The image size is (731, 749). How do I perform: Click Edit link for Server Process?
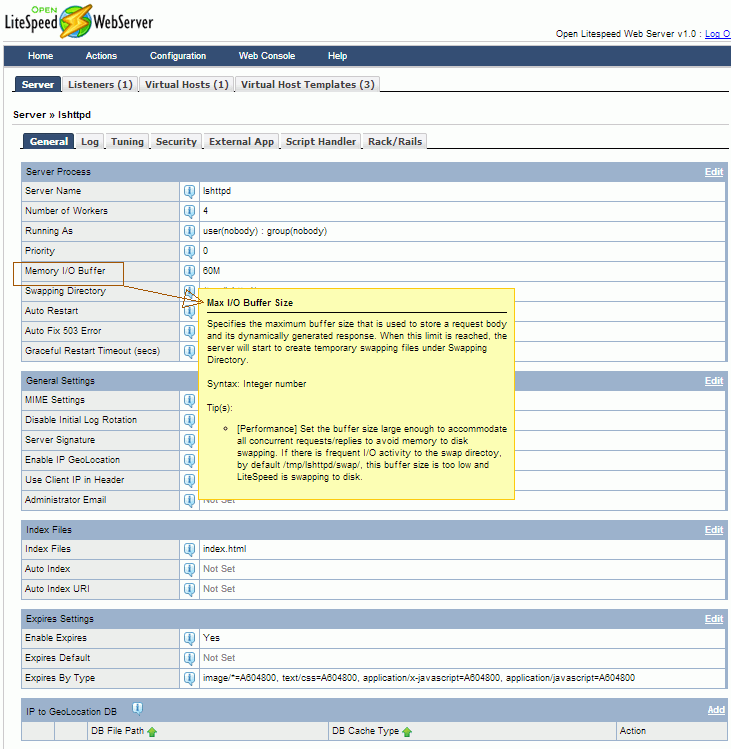(x=713, y=172)
